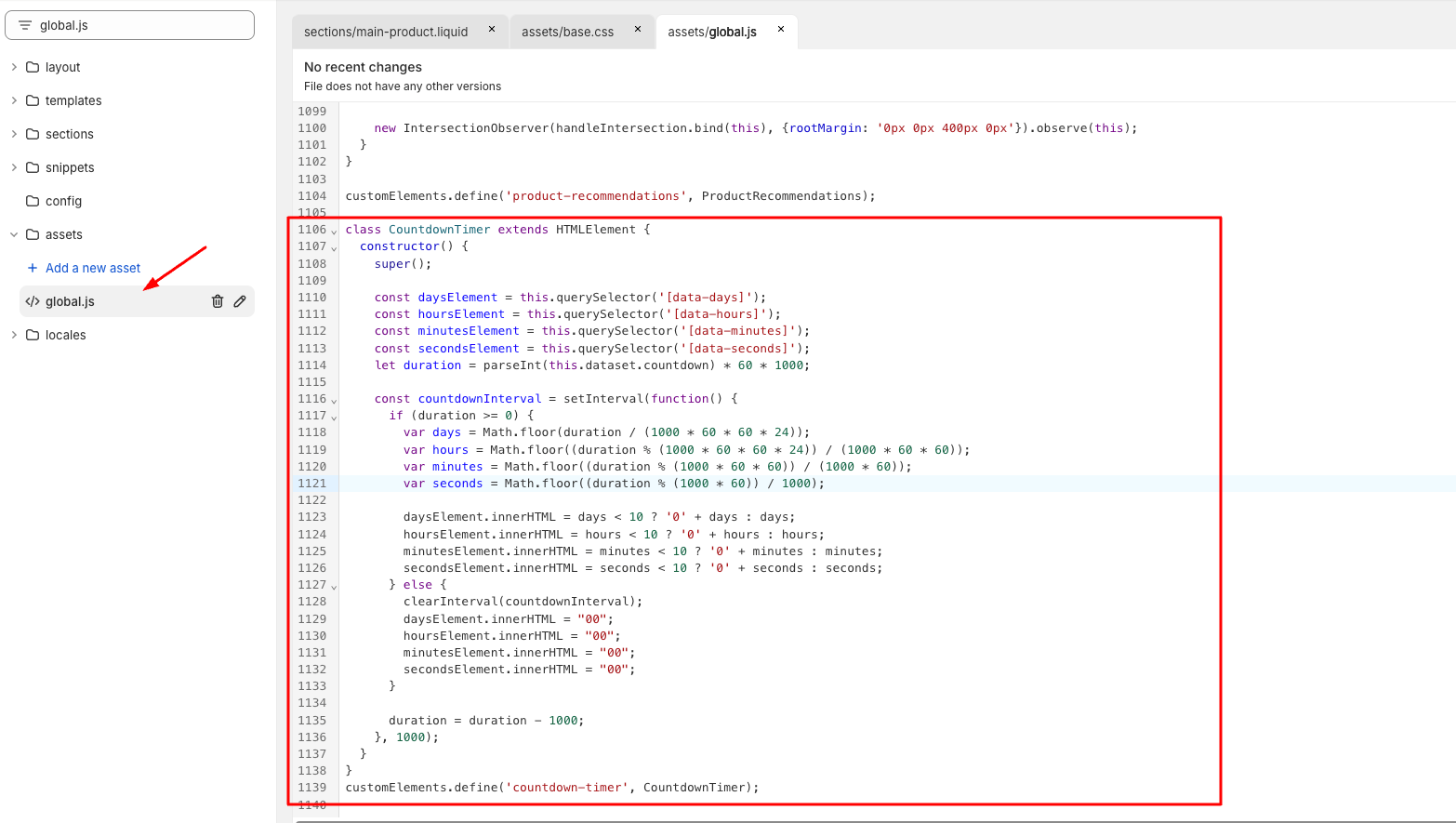Click the No recent changes heading
1456x823 pixels.
pyautogui.click(x=363, y=67)
